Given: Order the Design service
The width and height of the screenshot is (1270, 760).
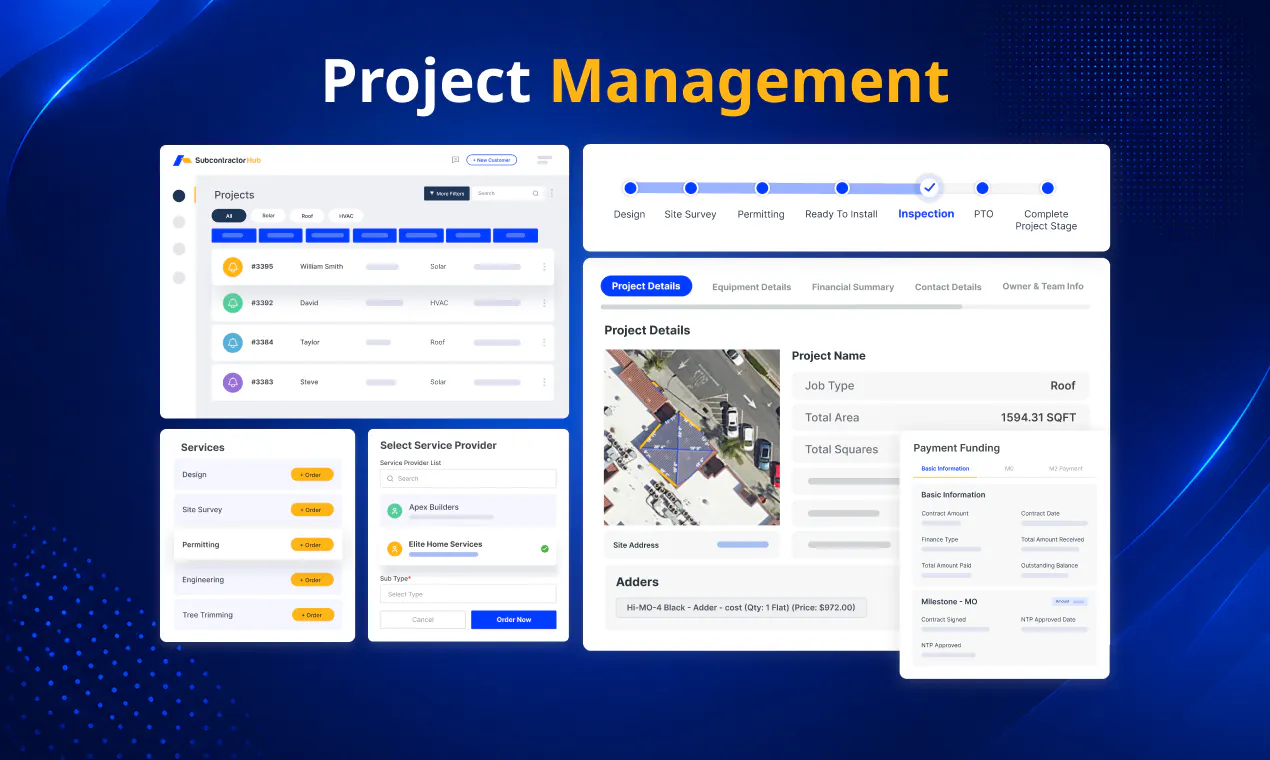Looking at the screenshot, I should [x=312, y=475].
